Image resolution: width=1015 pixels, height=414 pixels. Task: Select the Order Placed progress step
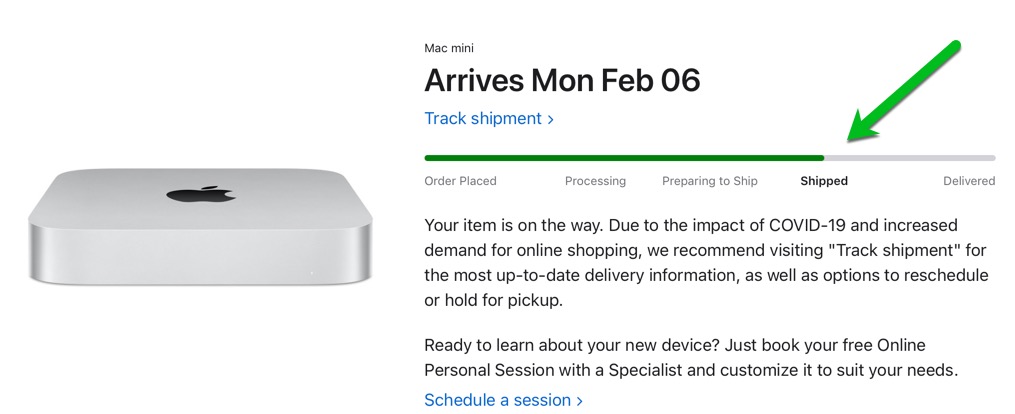(460, 181)
